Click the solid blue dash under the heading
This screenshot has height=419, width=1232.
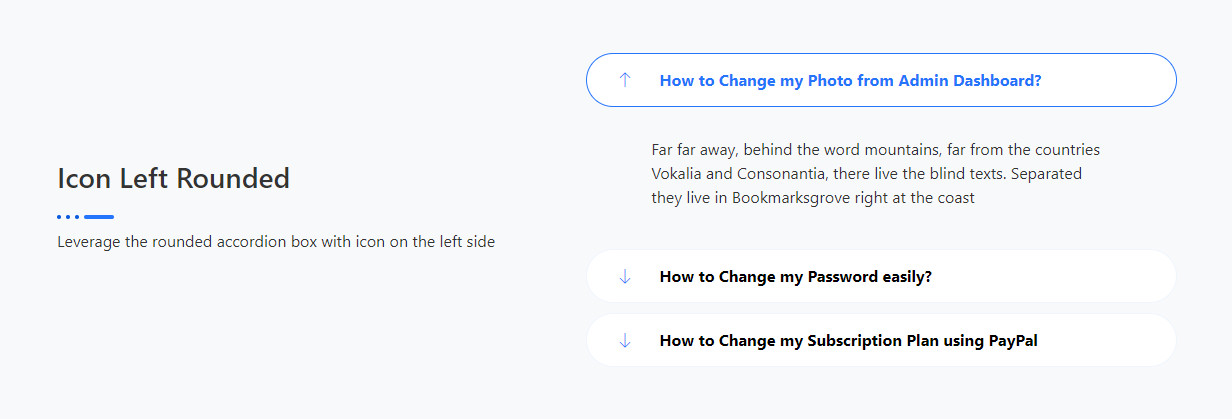click(x=99, y=217)
